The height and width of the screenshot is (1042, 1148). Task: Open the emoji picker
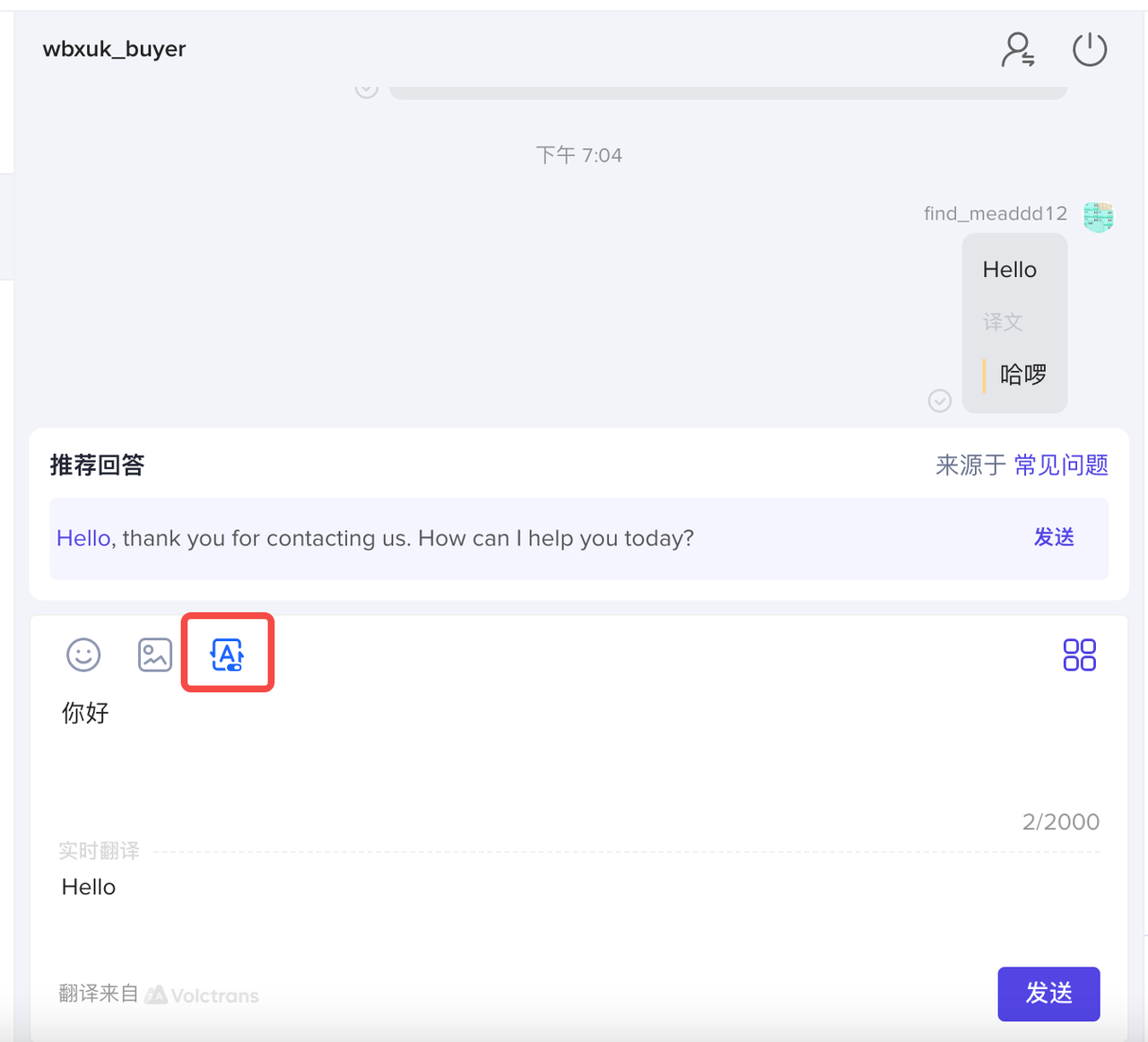click(83, 655)
